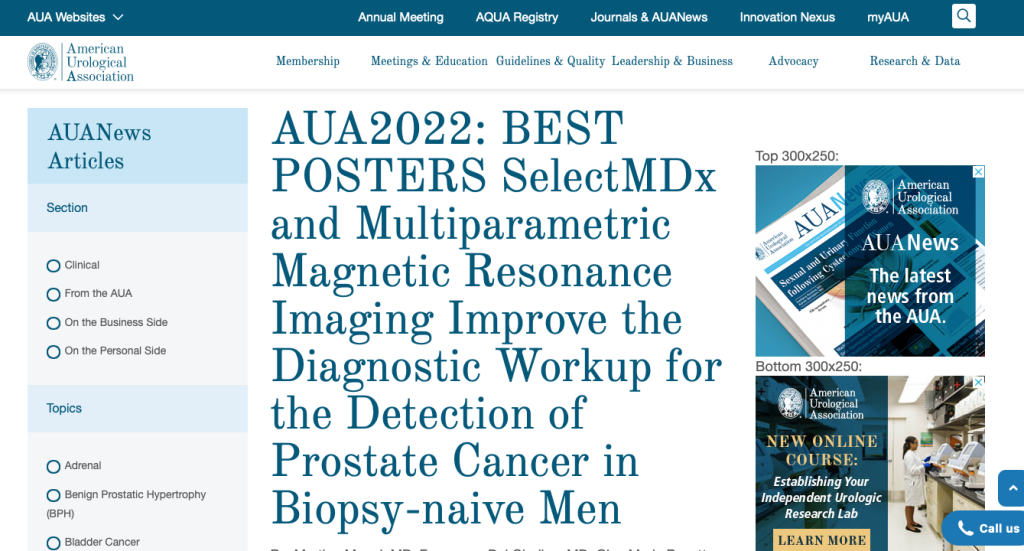Image resolution: width=1024 pixels, height=551 pixels.
Task: Open Leadership & Business menu
Action: (672, 61)
